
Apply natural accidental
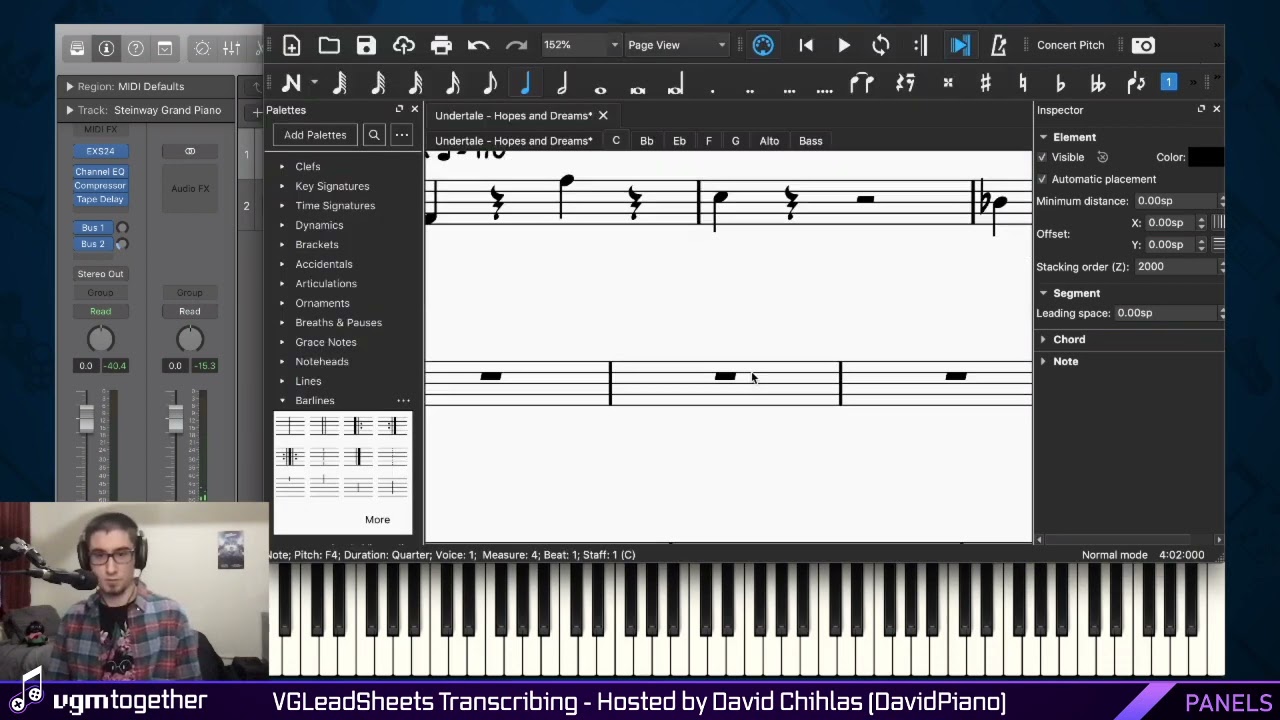tap(1023, 83)
